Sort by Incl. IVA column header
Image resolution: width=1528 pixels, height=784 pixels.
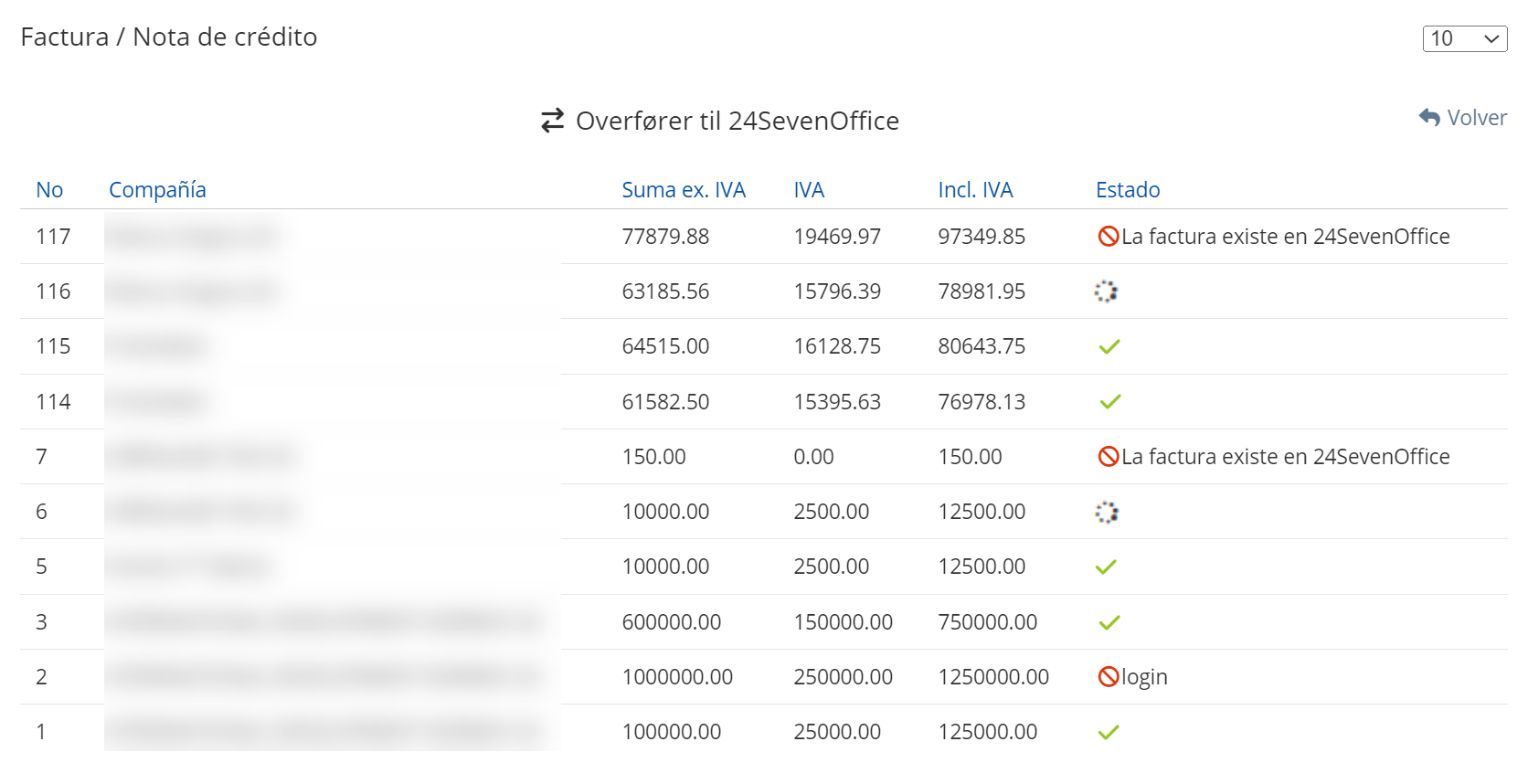[x=974, y=190]
